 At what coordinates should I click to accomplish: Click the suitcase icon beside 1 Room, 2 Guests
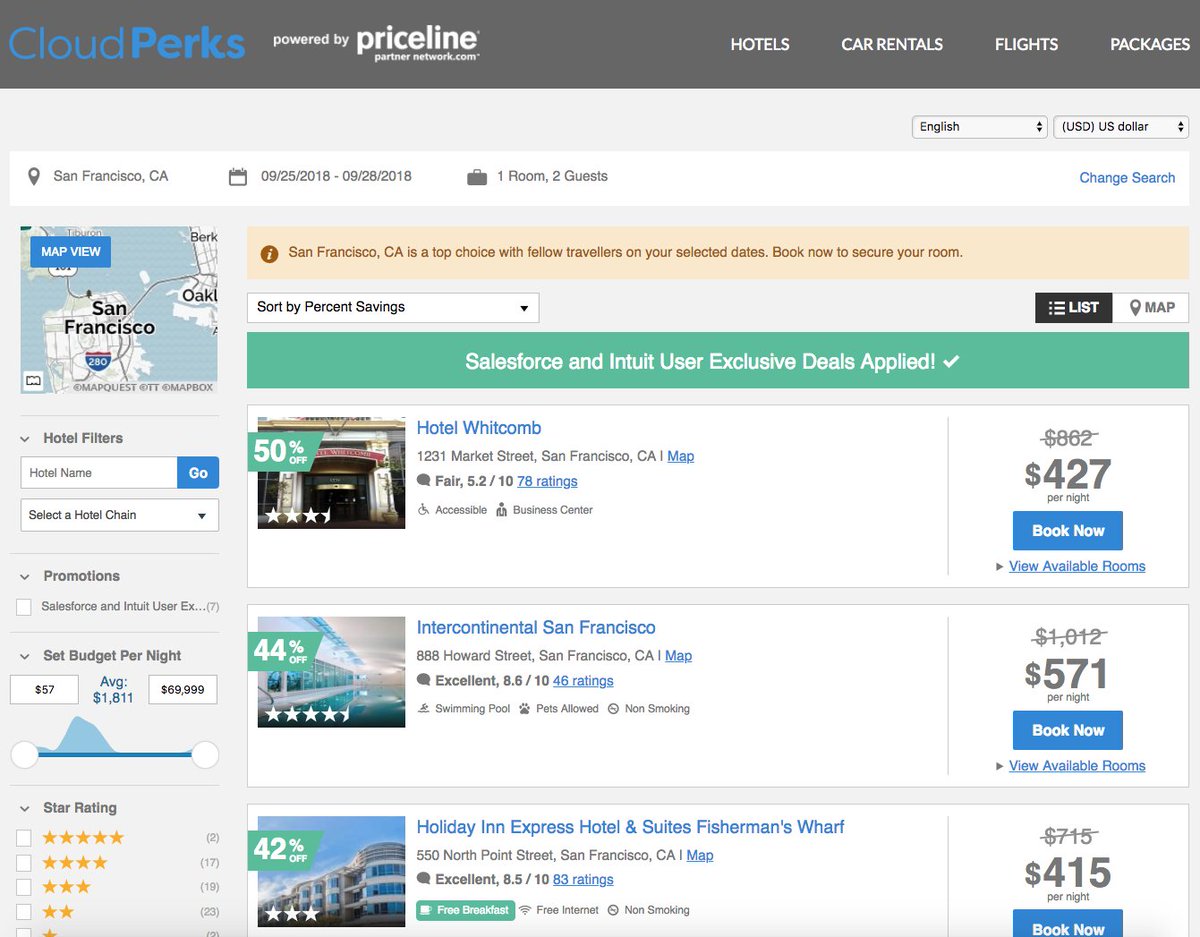point(477,177)
